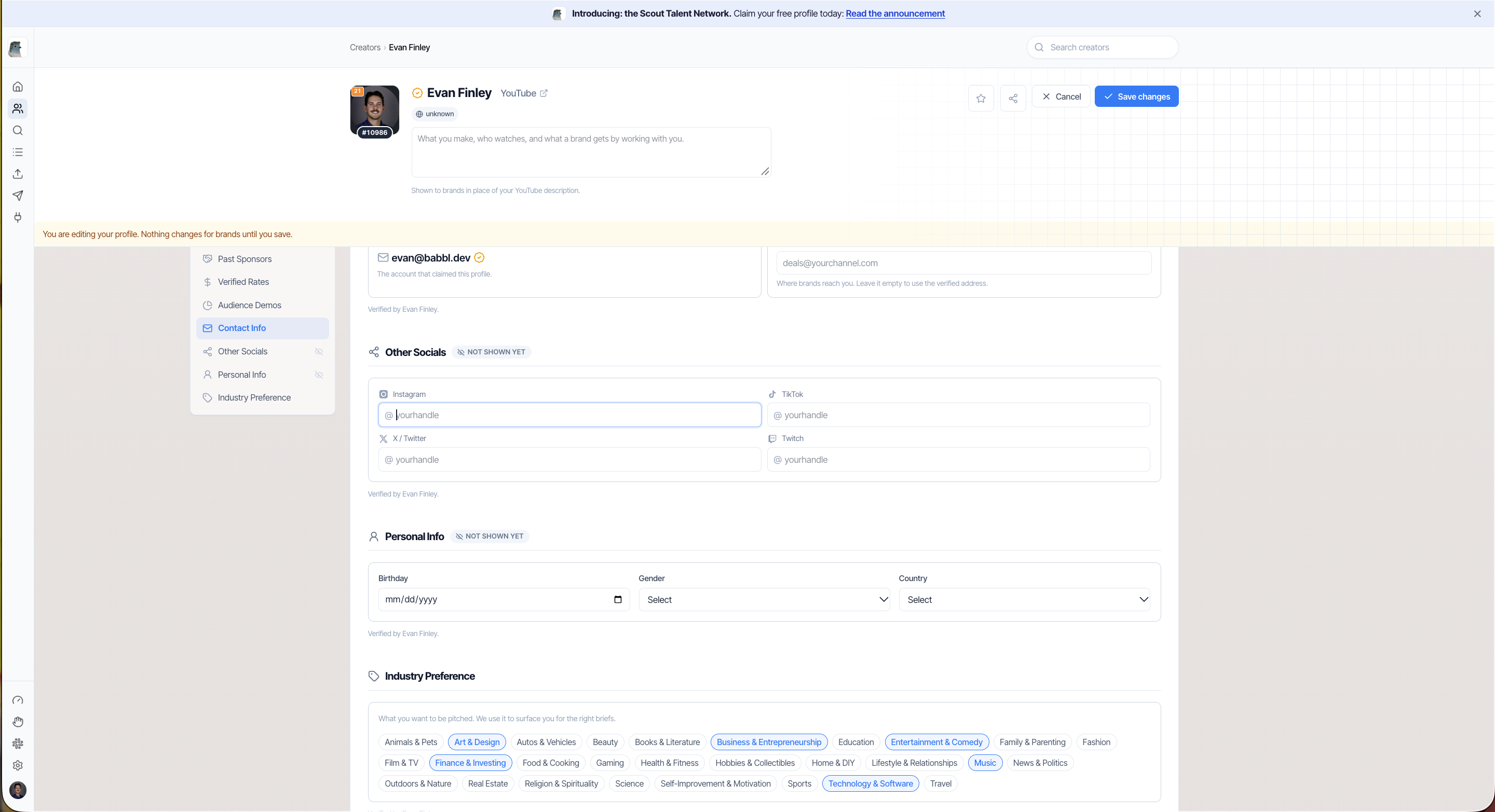Open the Home icon in left sidebar

pos(18,87)
